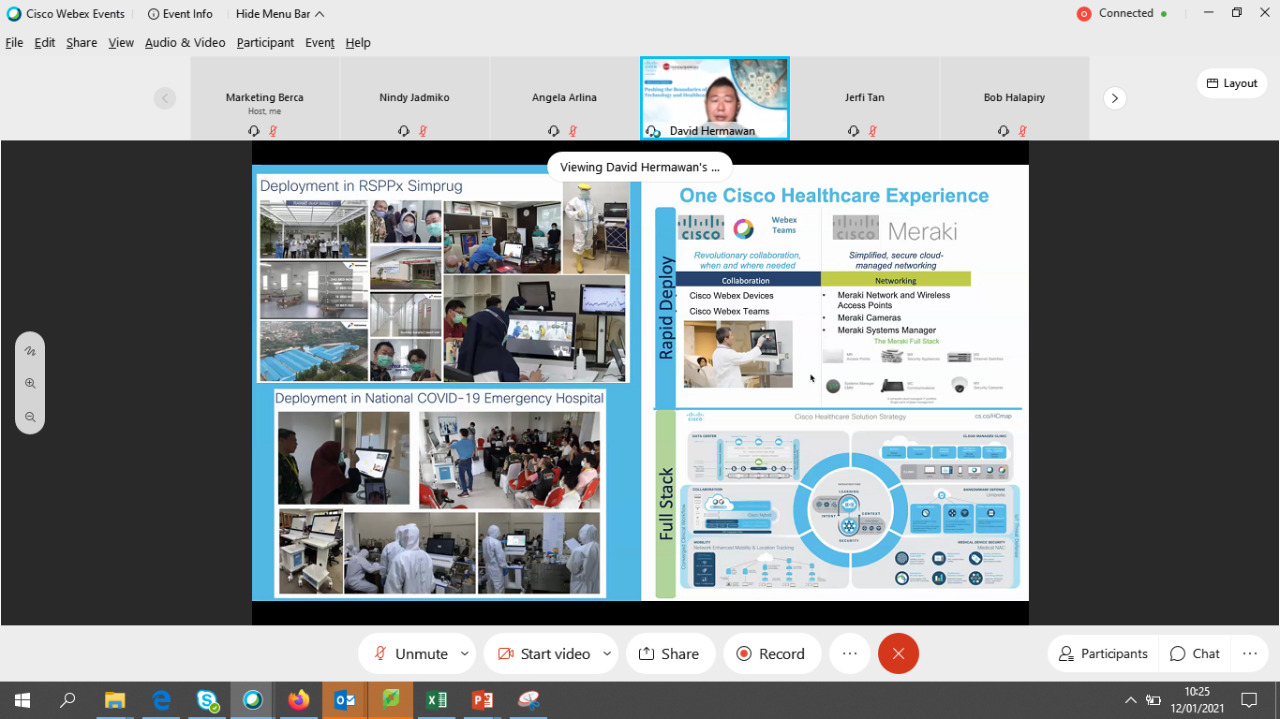Expand video options next to Start video
The height and width of the screenshot is (719, 1280).
607,654
